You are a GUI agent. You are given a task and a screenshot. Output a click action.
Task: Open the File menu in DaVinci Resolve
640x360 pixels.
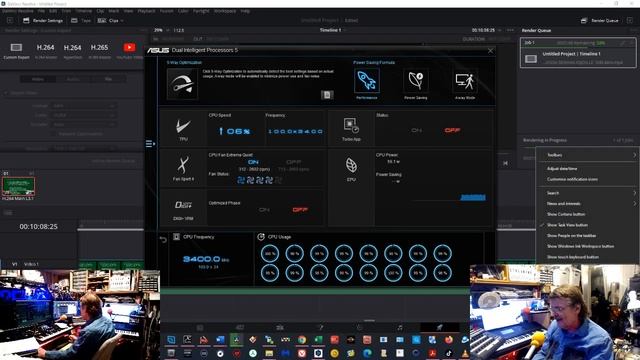coord(41,11)
